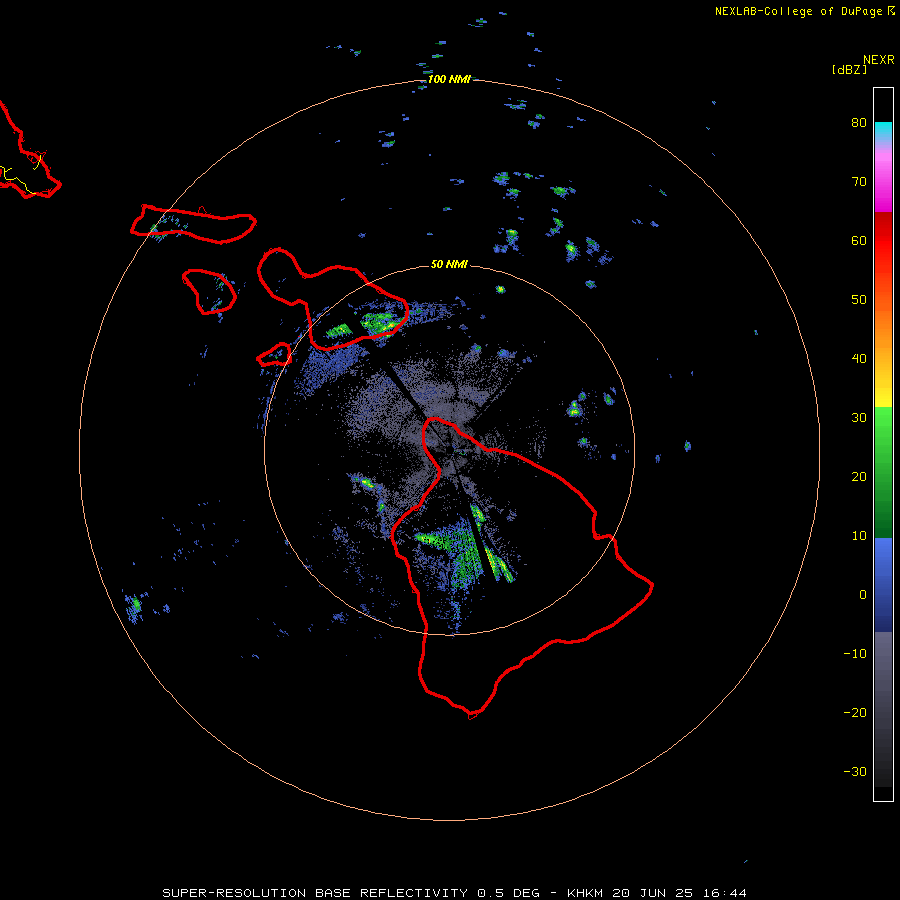900x900 pixels.
Task: Click the -30 dBZ scale value
Action: coord(855,771)
